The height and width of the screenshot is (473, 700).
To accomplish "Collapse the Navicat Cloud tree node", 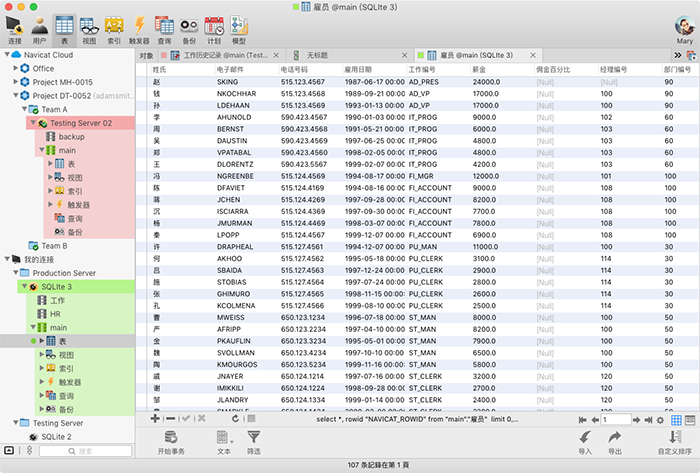I will [x=7, y=54].
